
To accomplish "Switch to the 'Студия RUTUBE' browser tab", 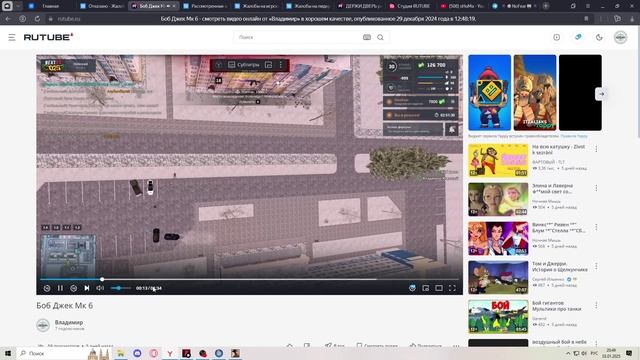I will click(410, 6).
